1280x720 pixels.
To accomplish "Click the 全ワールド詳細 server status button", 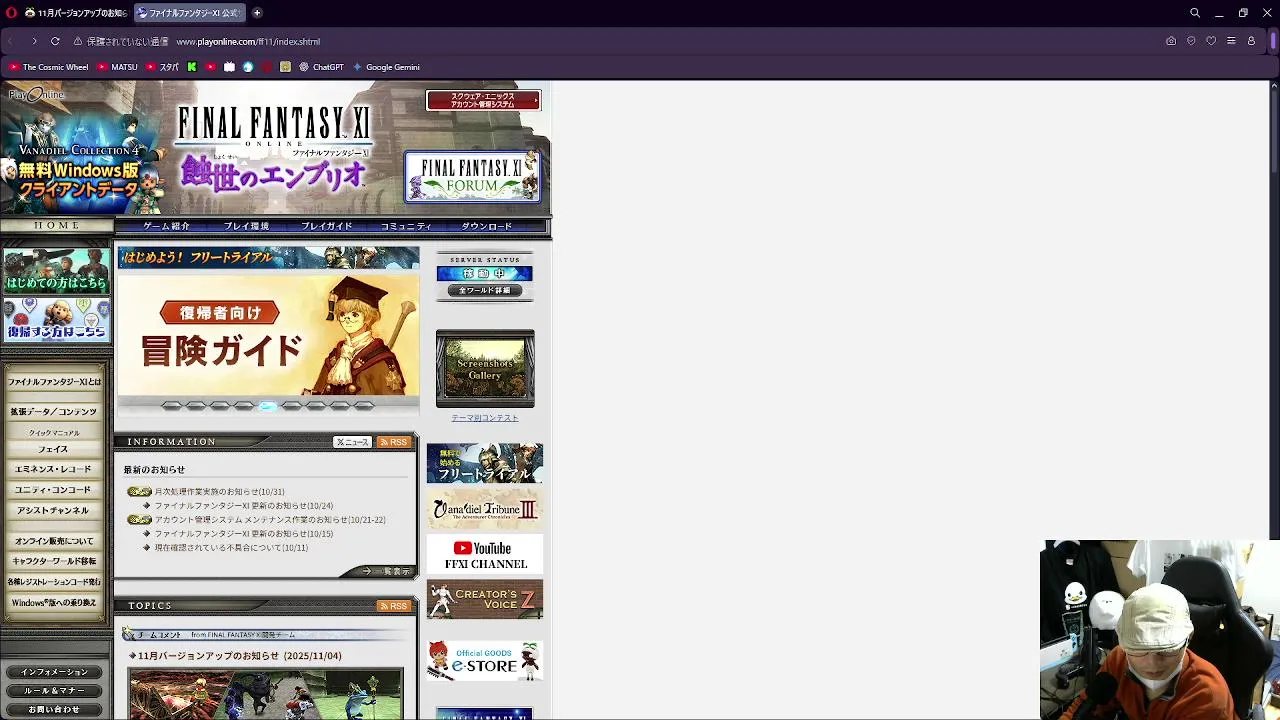I will (x=485, y=291).
